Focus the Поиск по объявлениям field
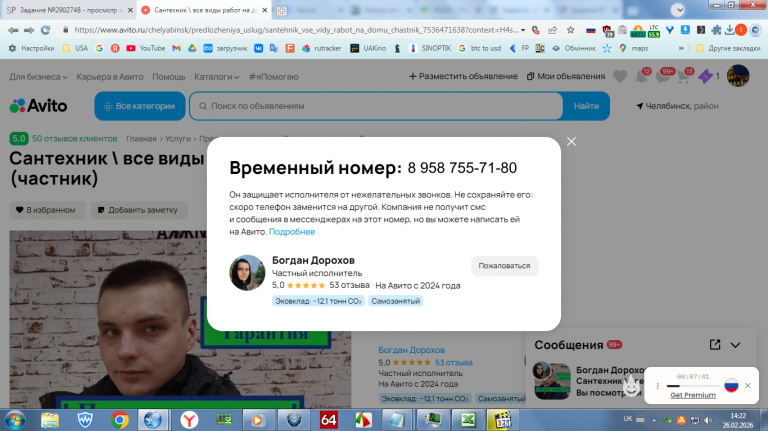The width and height of the screenshot is (768, 431). 376,106
